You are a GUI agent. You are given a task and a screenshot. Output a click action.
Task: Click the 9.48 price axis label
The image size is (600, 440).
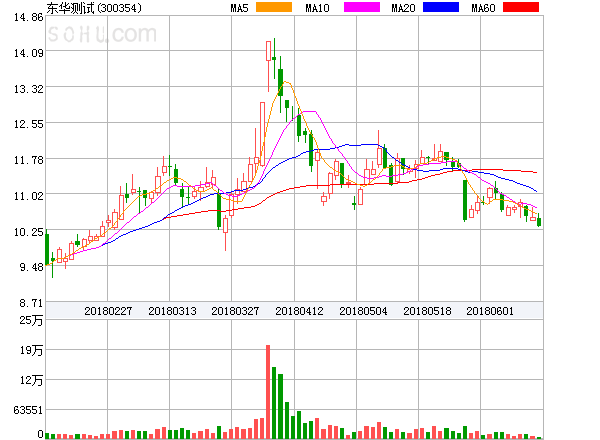31,267
